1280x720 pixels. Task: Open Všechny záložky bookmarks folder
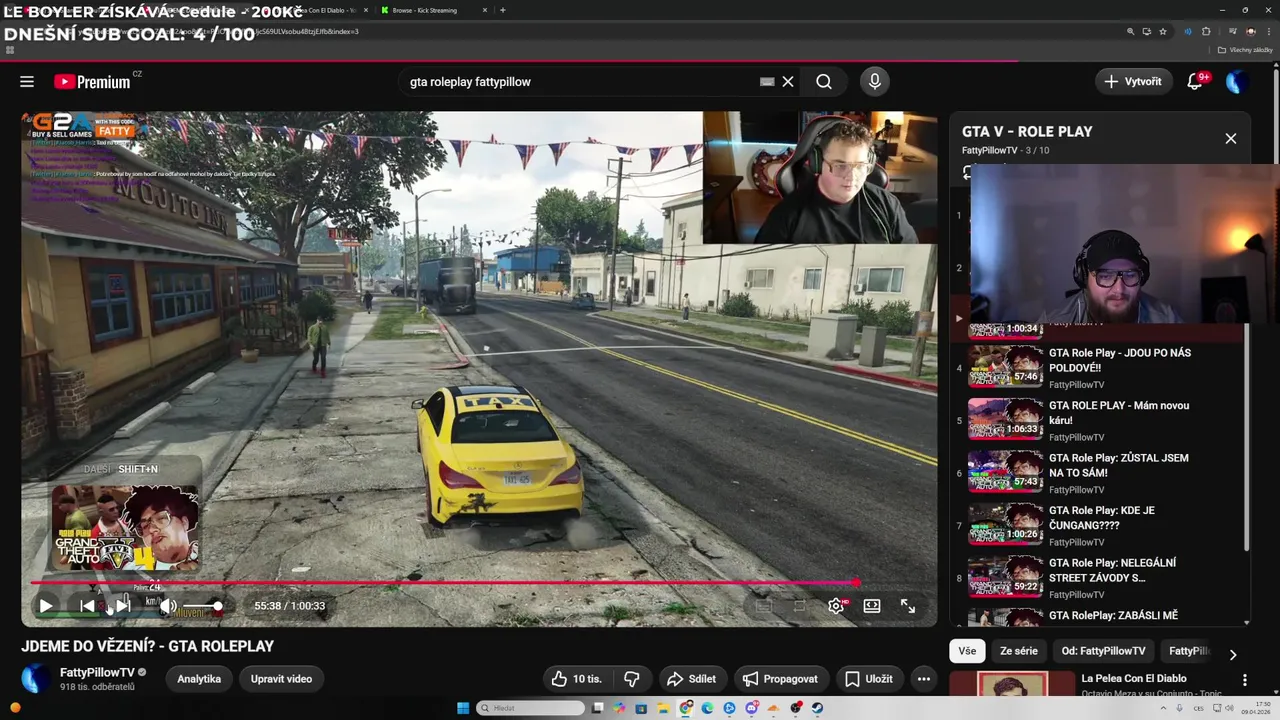1246,50
